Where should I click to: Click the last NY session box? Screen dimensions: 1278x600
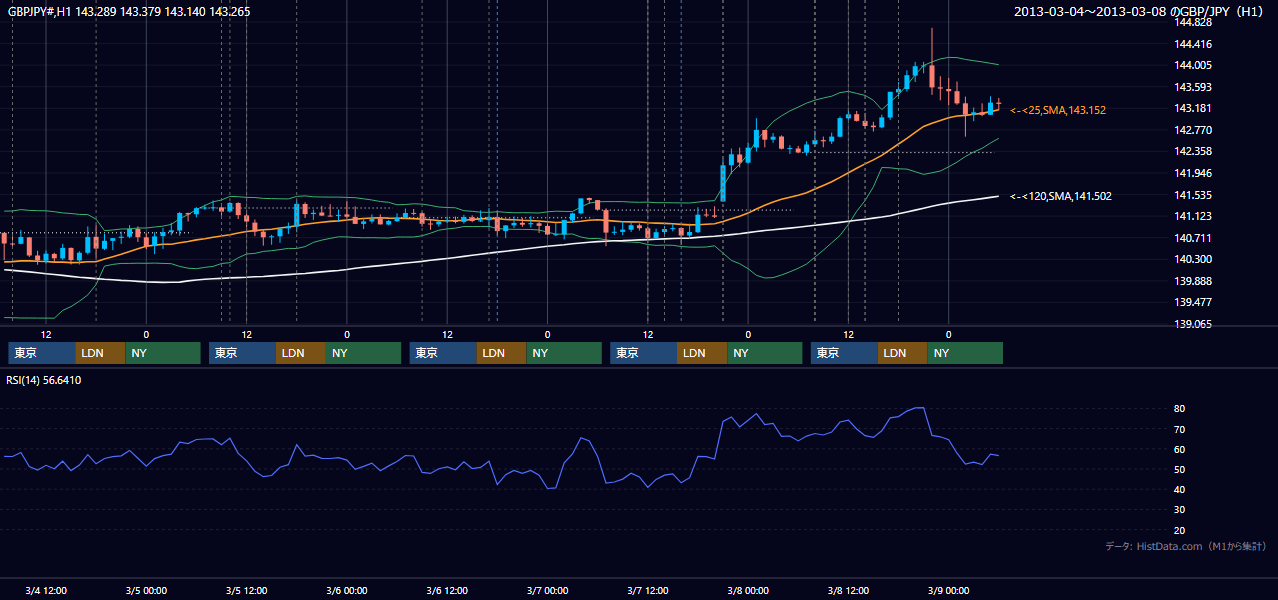(x=965, y=353)
